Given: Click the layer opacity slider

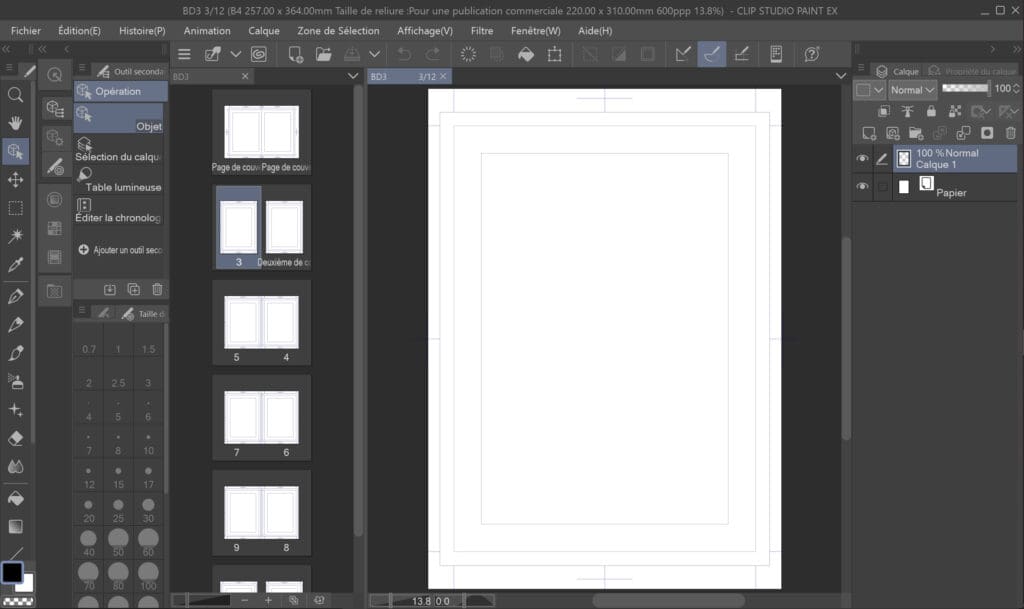Looking at the screenshot, I should (965, 88).
